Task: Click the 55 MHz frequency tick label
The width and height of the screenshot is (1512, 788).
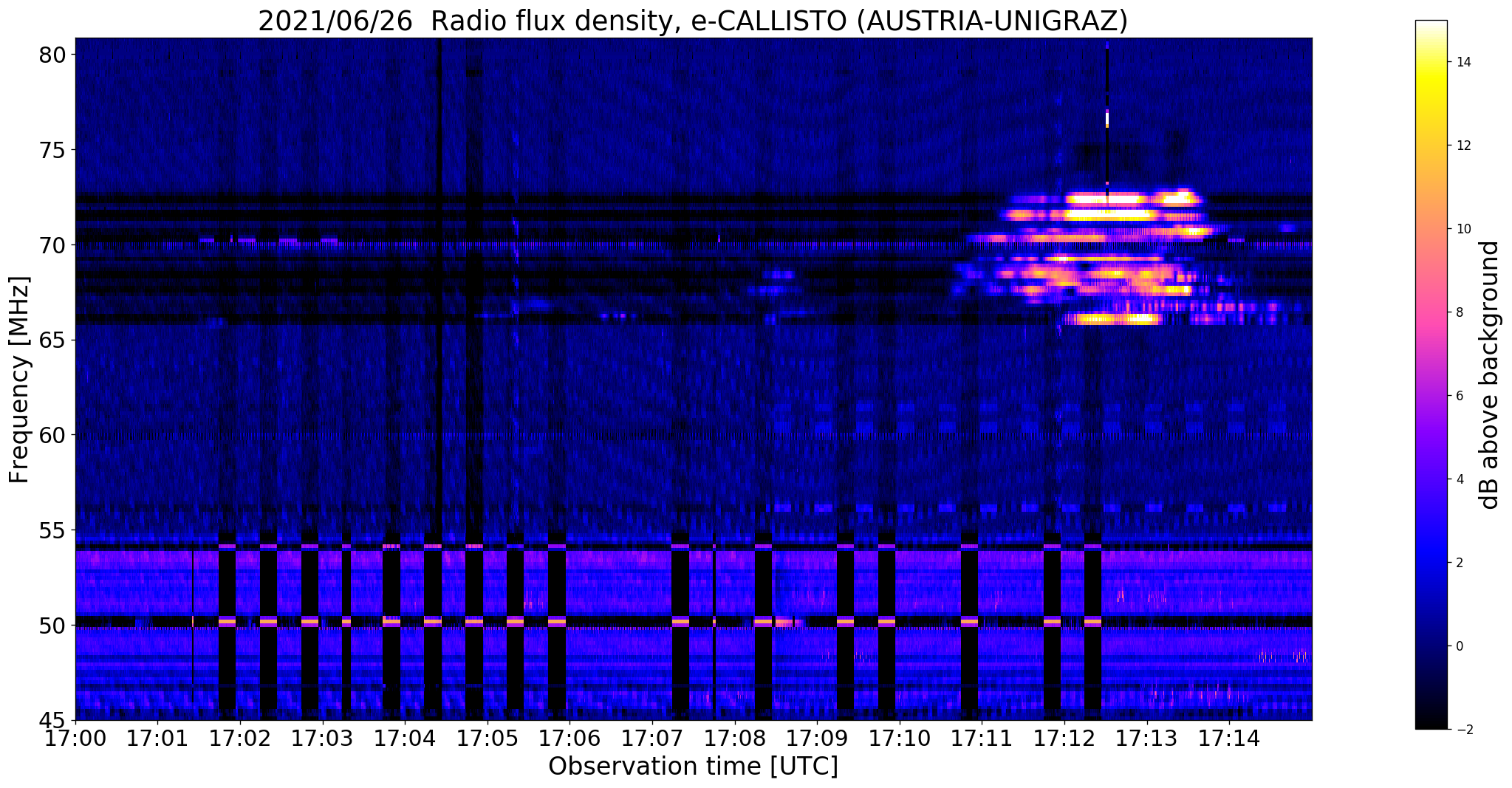Action: point(54,531)
